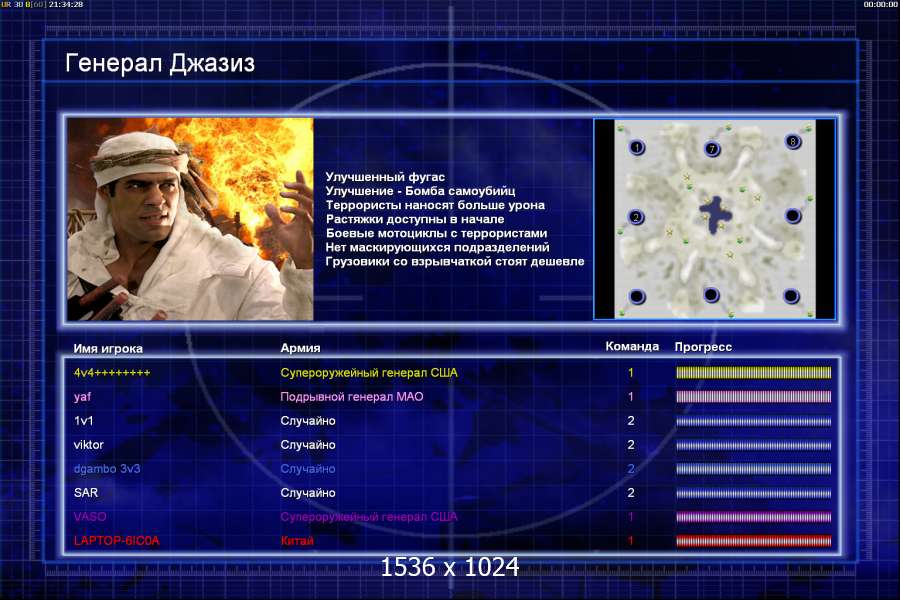This screenshot has height=600, width=900.
Task: Click the "Армия" column header
Action: point(300,348)
